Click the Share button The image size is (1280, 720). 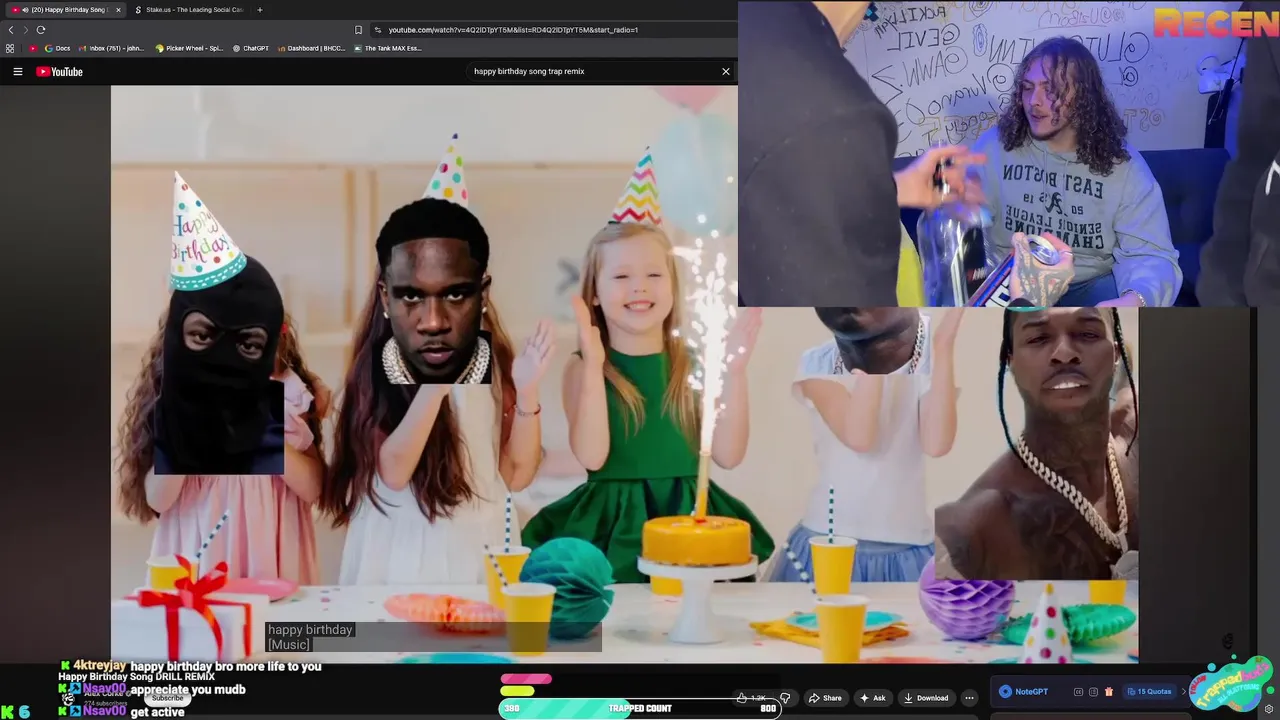(825, 698)
